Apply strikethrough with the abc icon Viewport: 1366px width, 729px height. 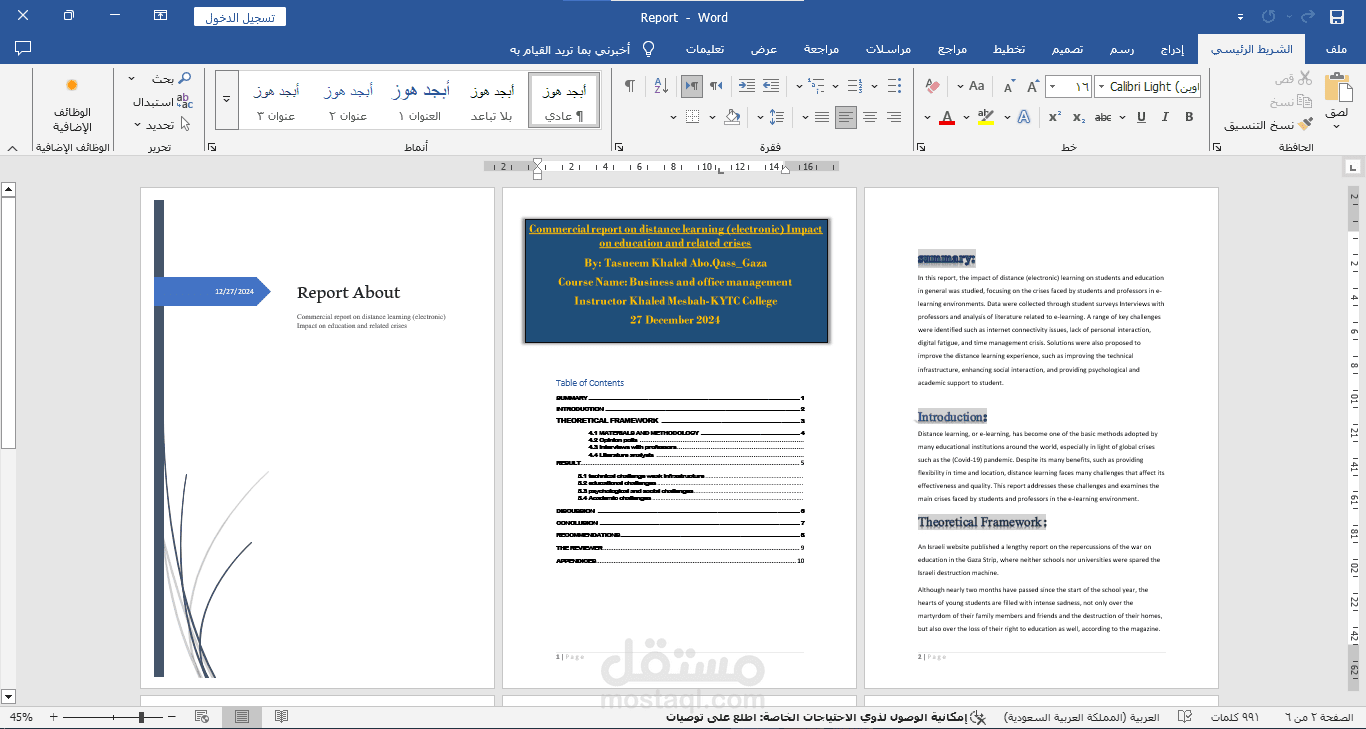(1103, 117)
